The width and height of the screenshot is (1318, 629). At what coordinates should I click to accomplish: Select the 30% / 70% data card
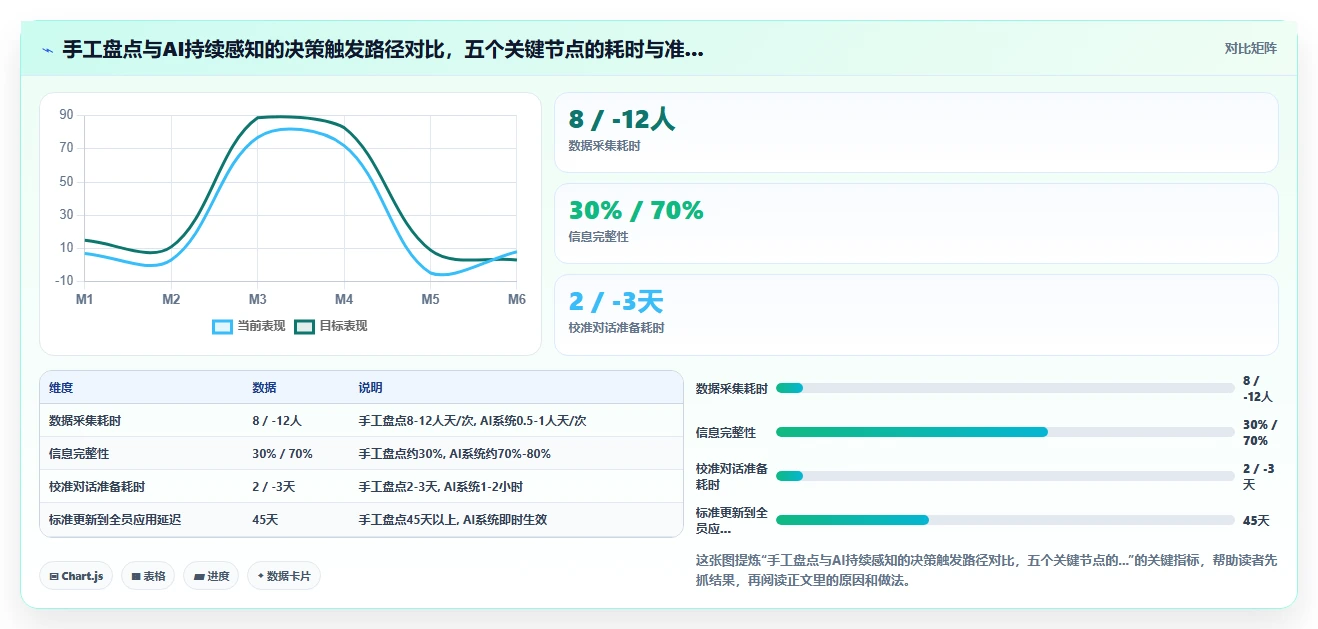[916, 223]
